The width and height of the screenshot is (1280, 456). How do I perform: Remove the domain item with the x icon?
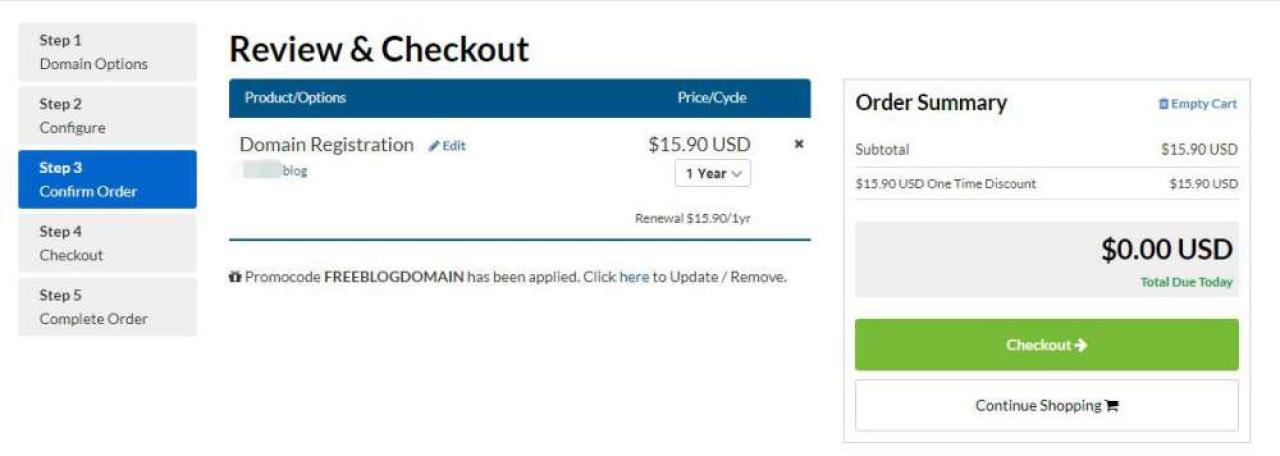(799, 144)
